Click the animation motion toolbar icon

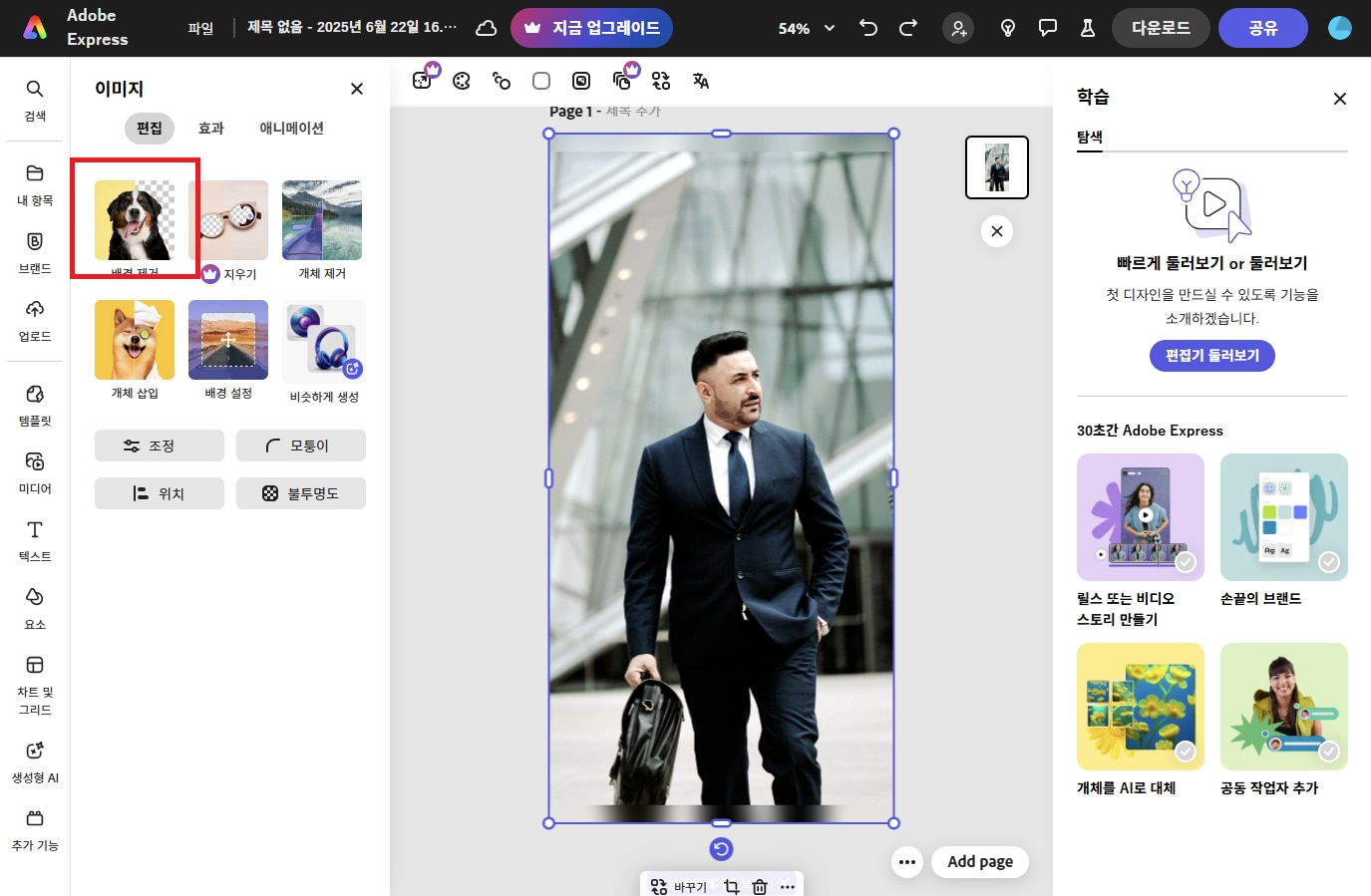tap(502, 81)
